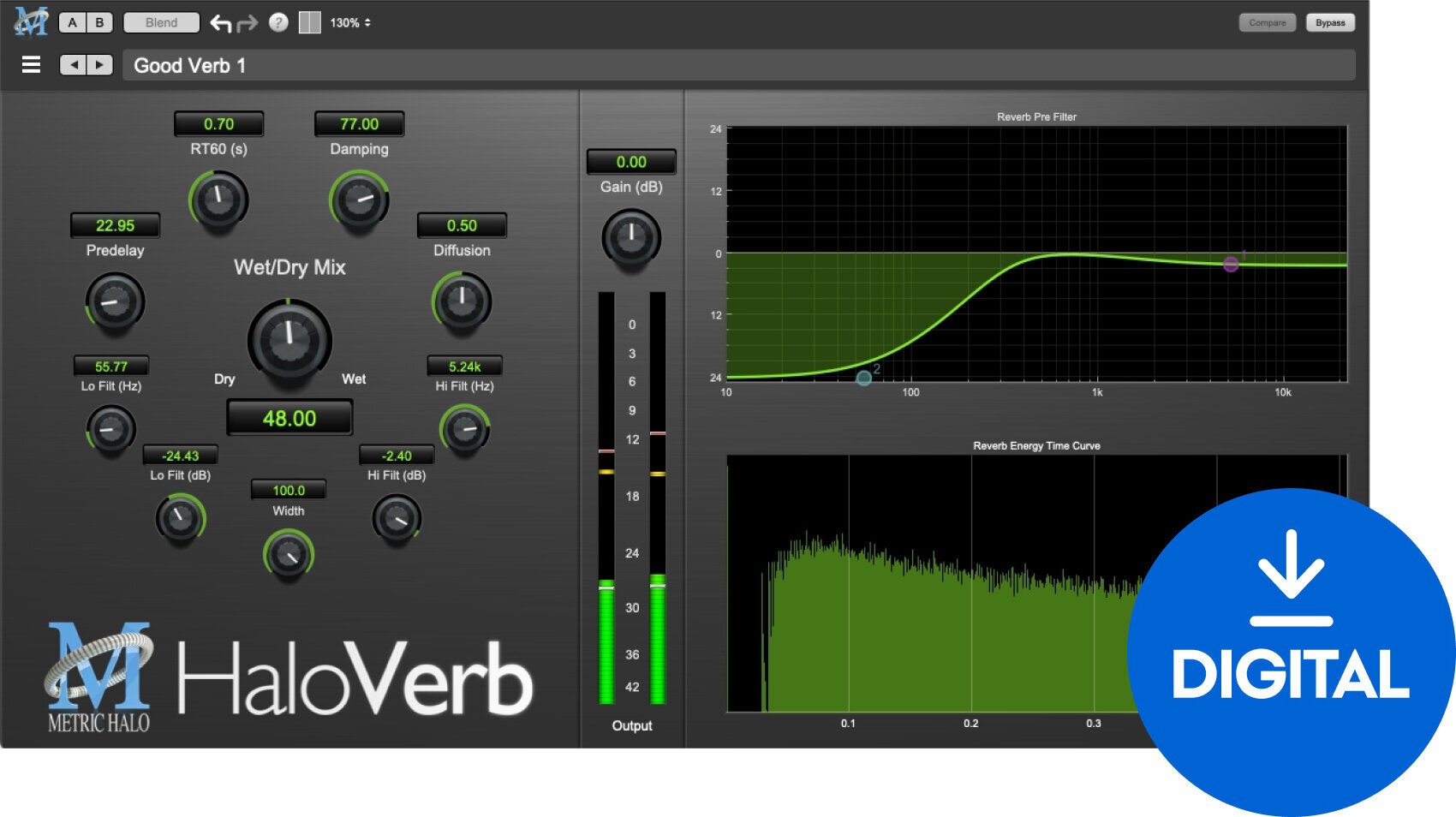
Task: Click the Output label below meters
Action: coord(632,725)
